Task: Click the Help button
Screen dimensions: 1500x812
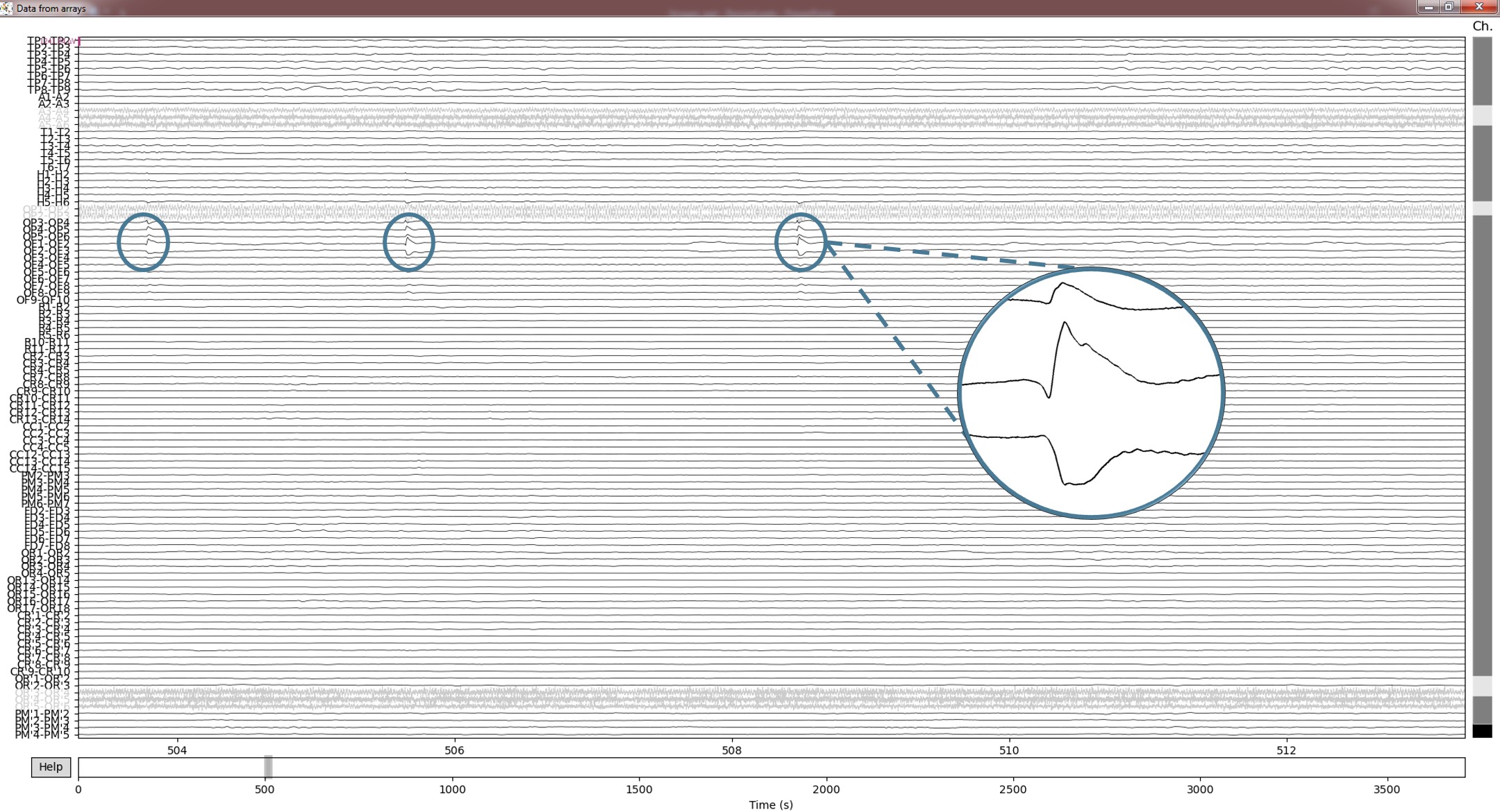Action: click(51, 767)
